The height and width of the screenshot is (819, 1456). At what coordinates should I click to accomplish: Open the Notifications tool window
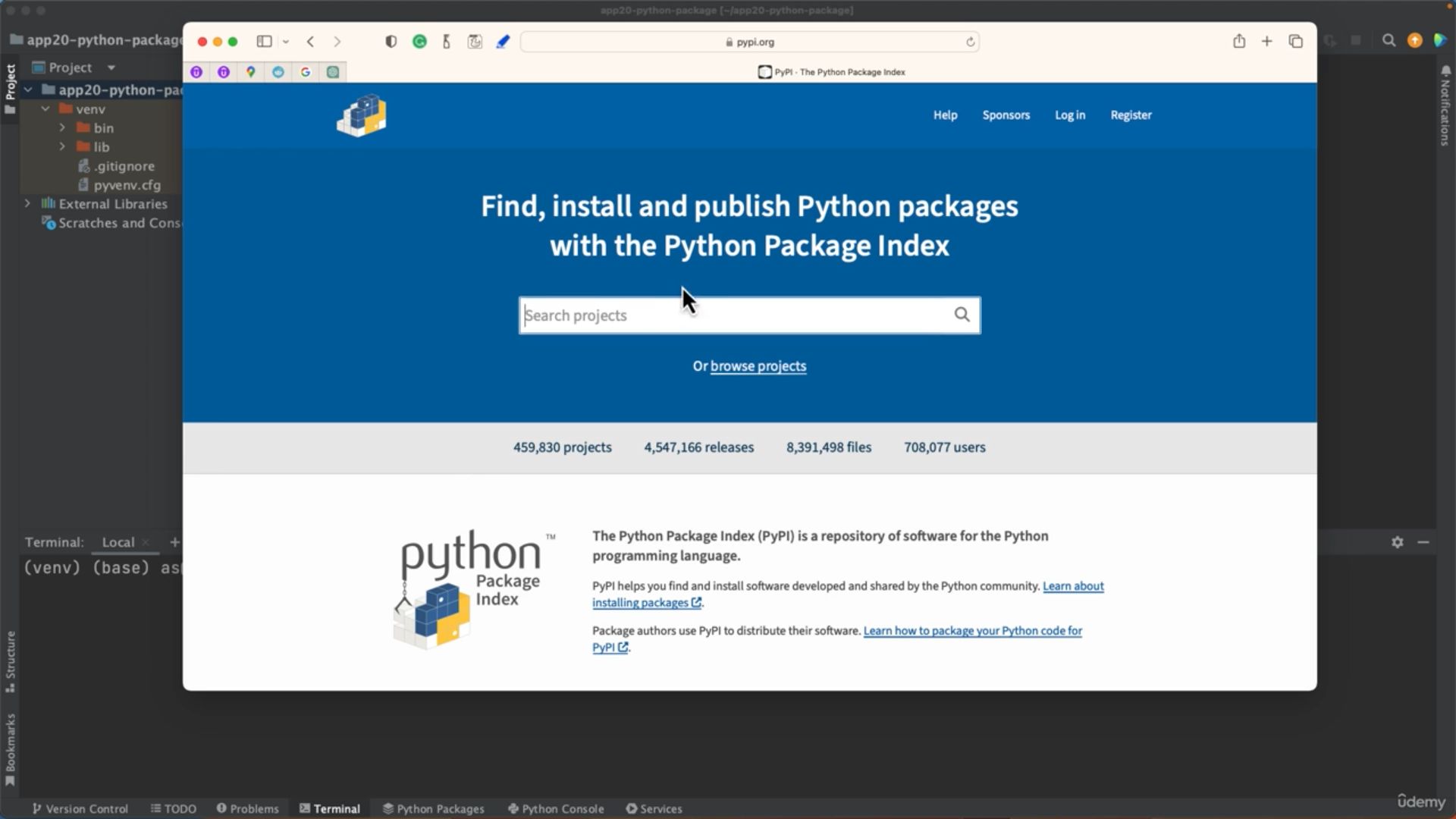pos(1445,105)
